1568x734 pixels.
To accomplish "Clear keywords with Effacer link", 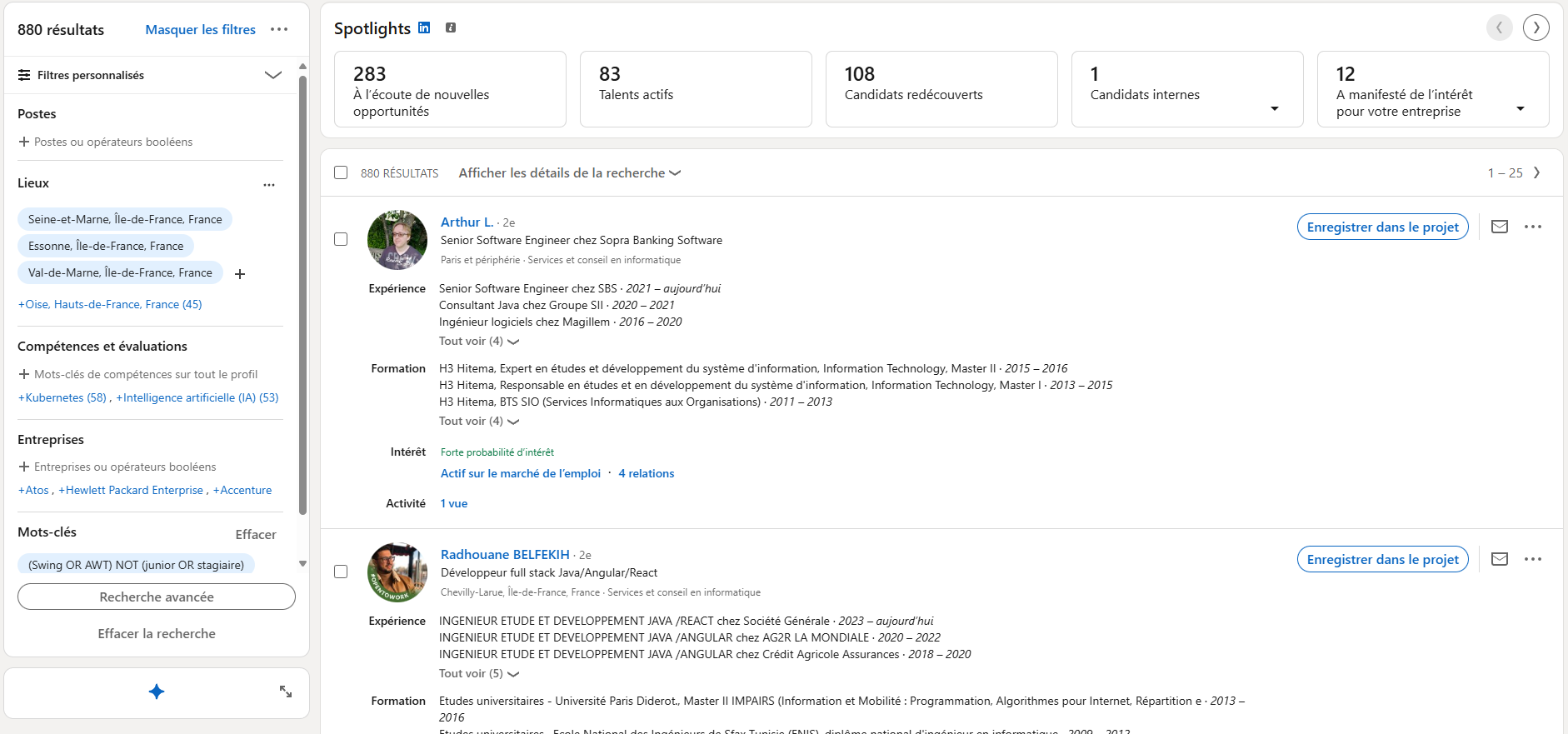I will [256, 534].
